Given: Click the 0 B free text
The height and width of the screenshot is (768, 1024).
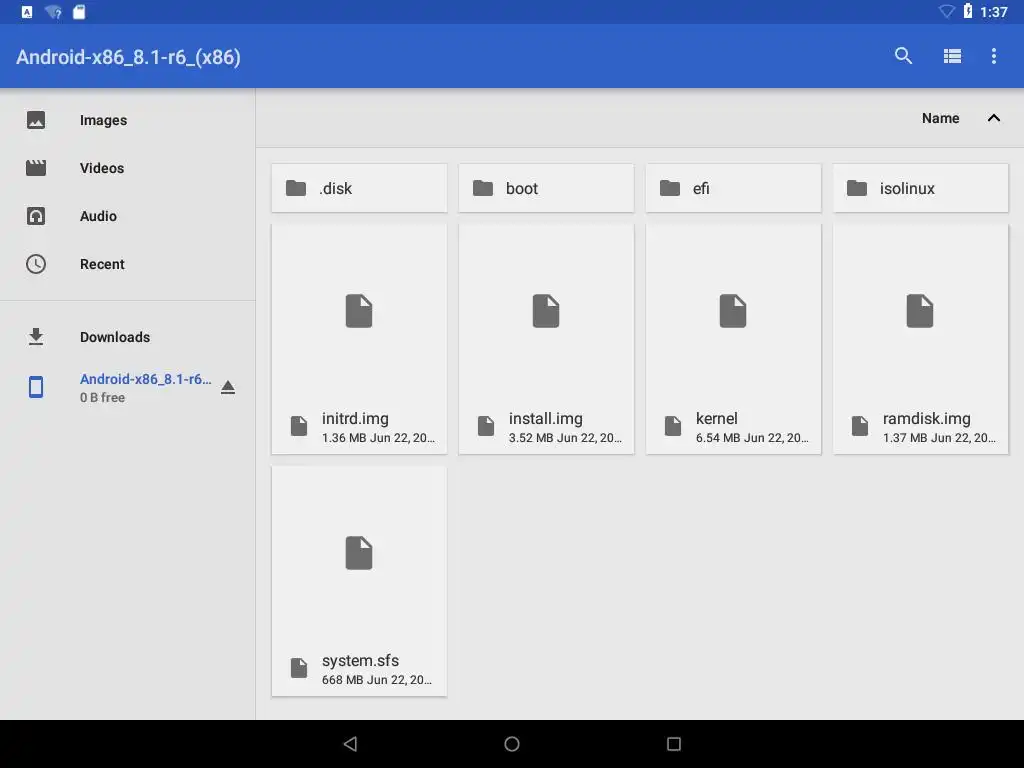Looking at the screenshot, I should coord(103,397).
